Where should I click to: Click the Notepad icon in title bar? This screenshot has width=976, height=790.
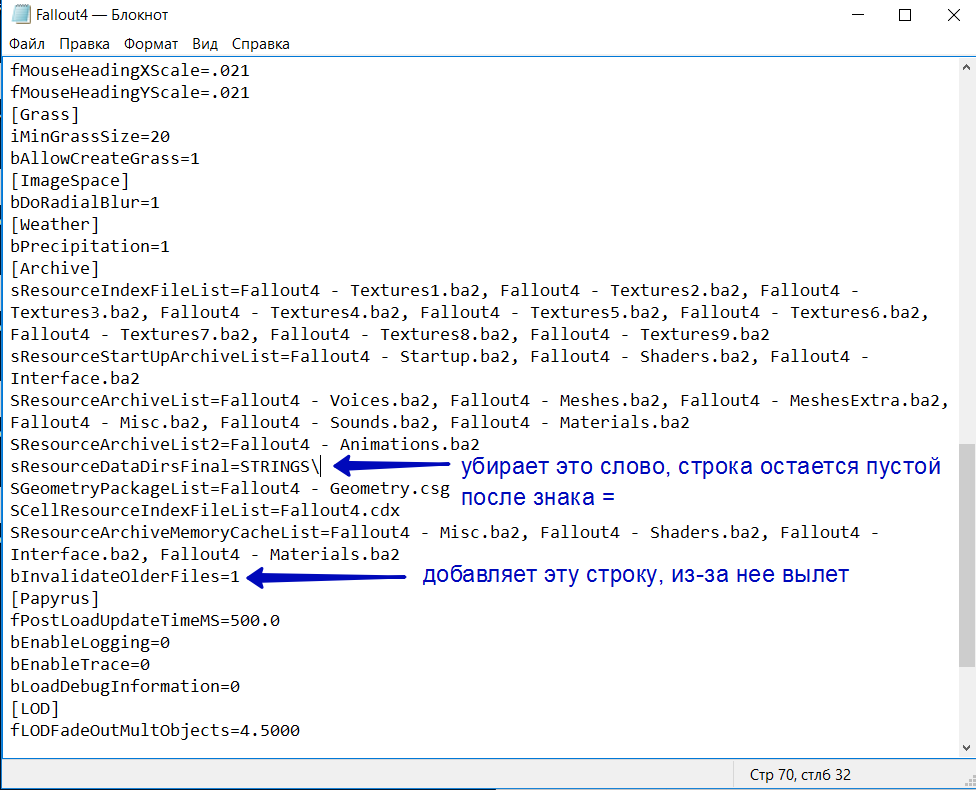tap(21, 14)
